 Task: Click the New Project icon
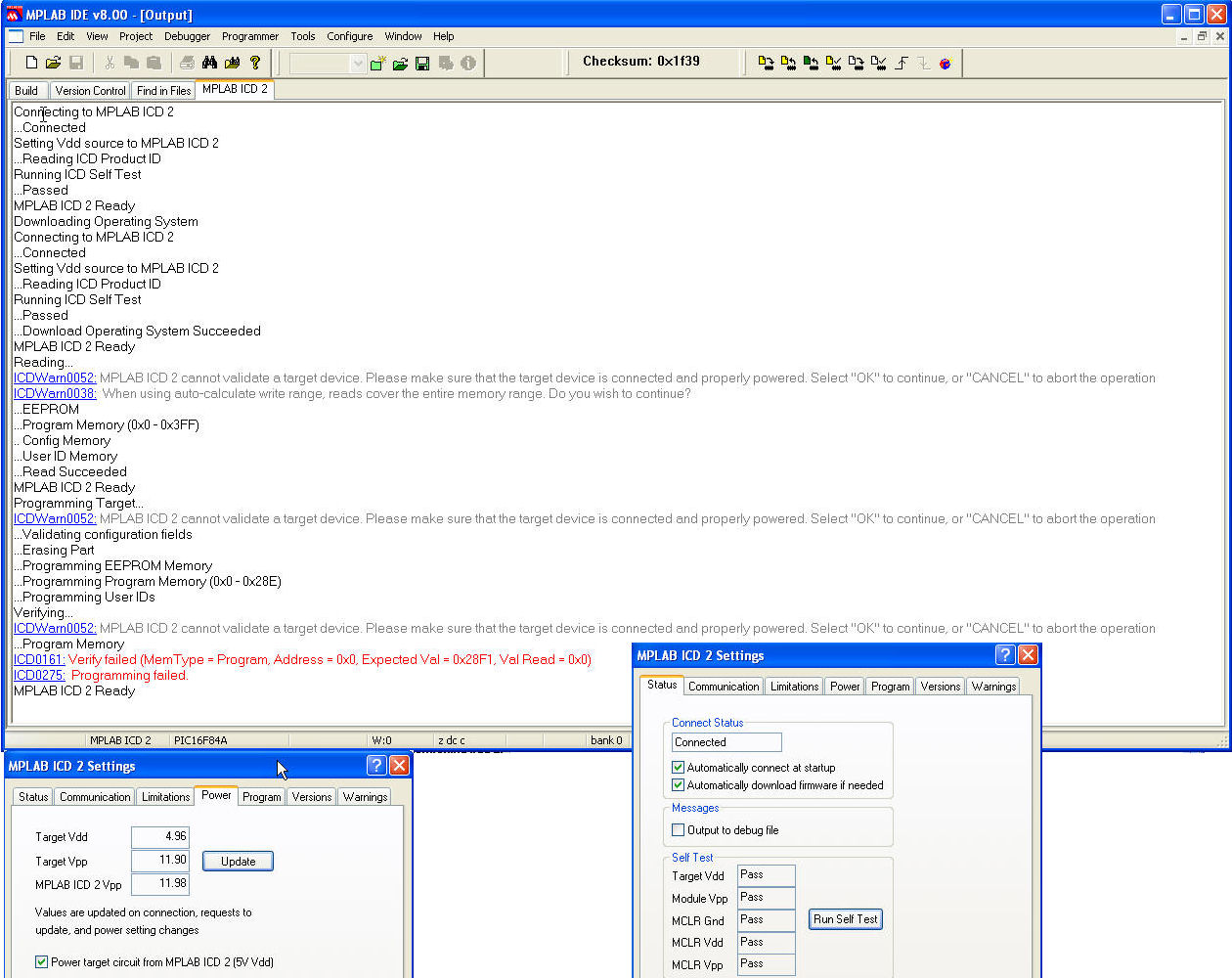click(378, 63)
